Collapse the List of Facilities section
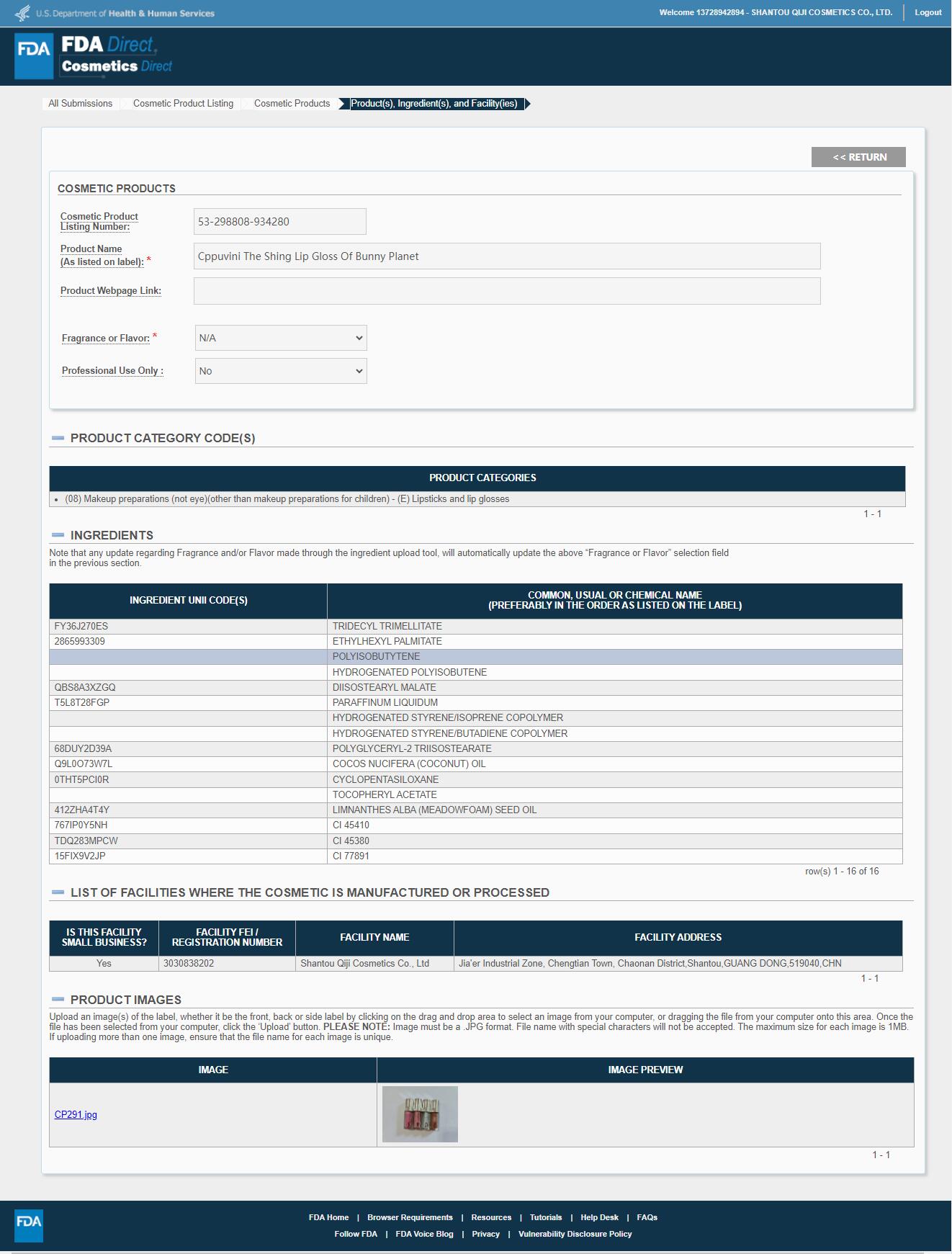Image resolution: width=952 pixels, height=1254 pixels. pos(58,892)
